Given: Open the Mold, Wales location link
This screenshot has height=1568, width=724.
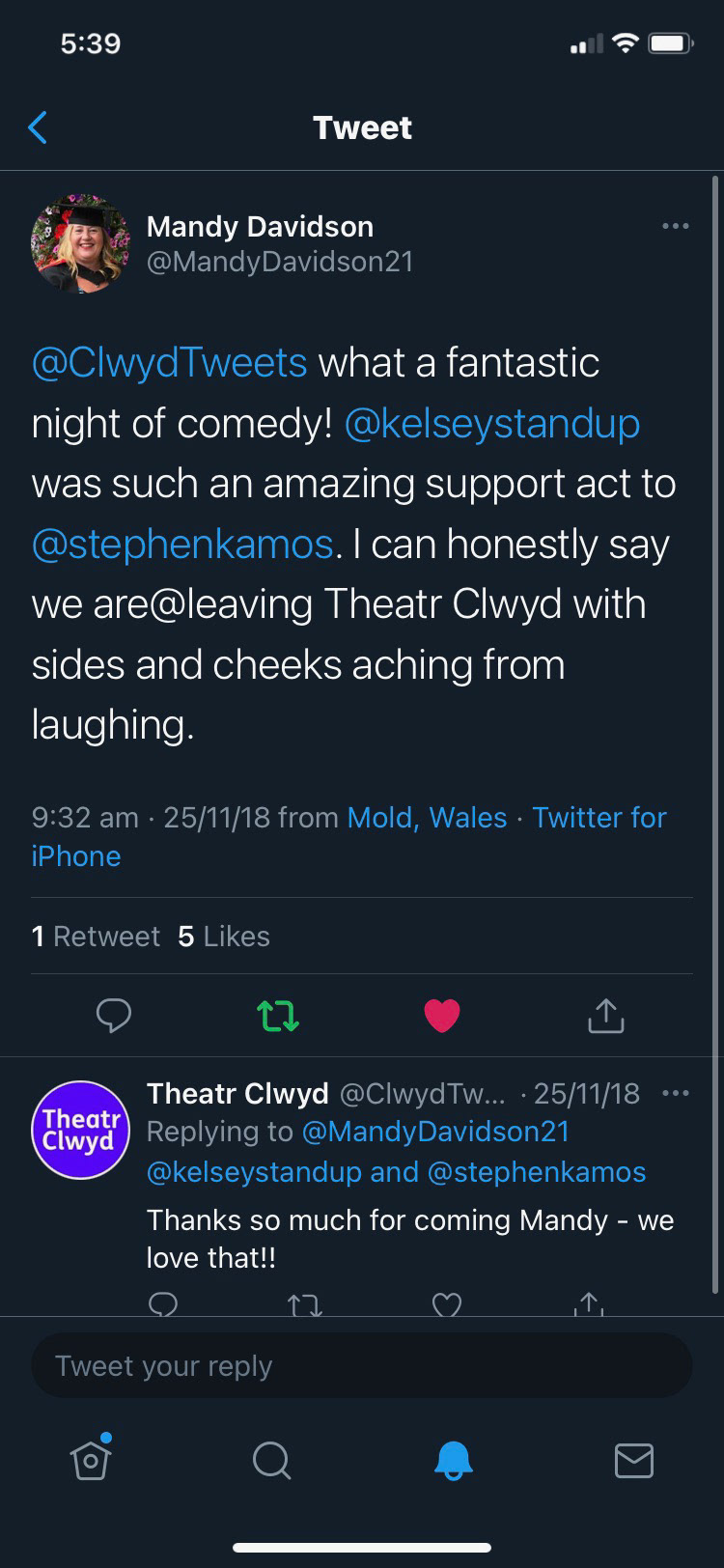Looking at the screenshot, I should click(427, 818).
